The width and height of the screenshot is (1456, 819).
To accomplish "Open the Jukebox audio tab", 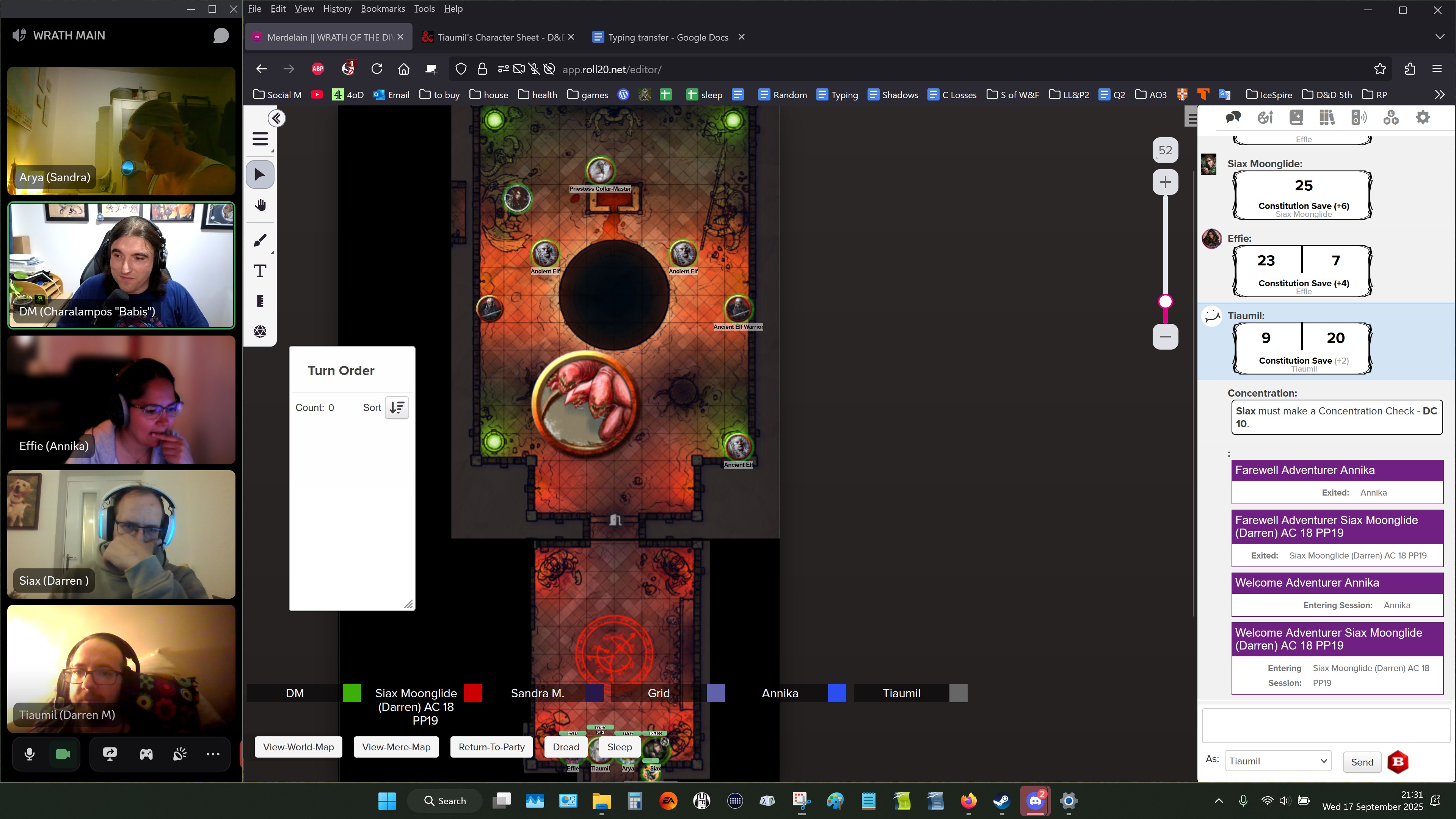I will pos(1359,118).
